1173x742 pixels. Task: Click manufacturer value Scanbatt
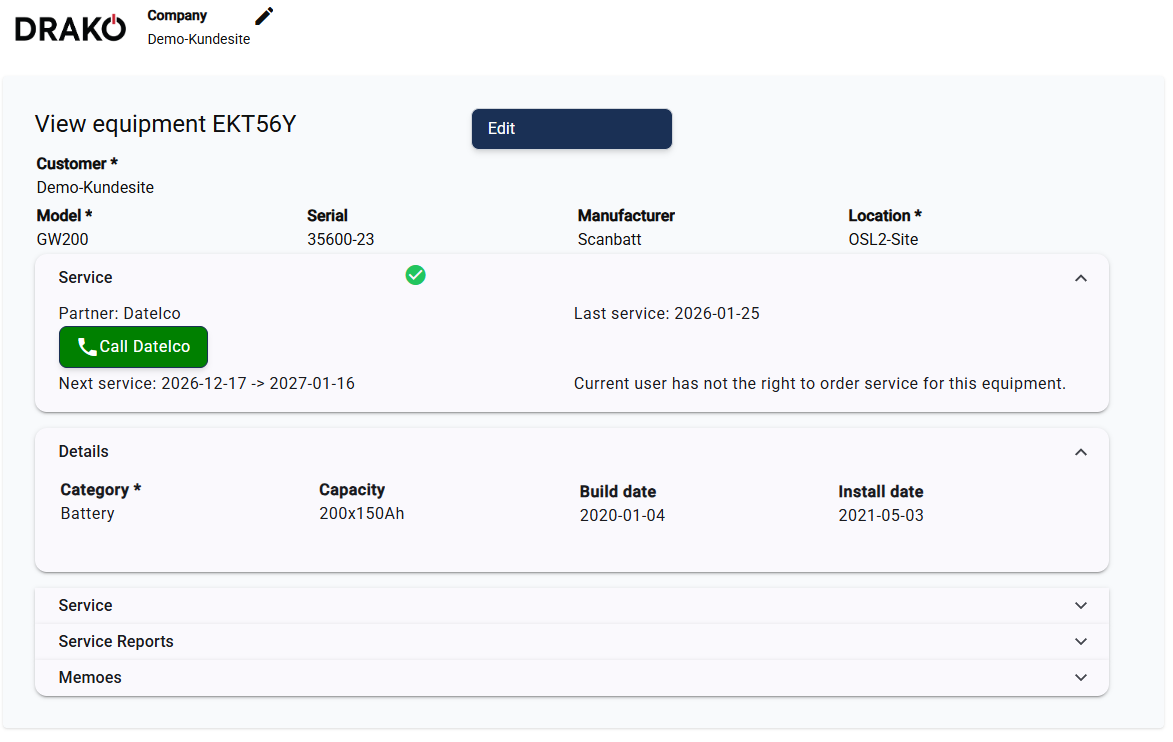(x=610, y=239)
